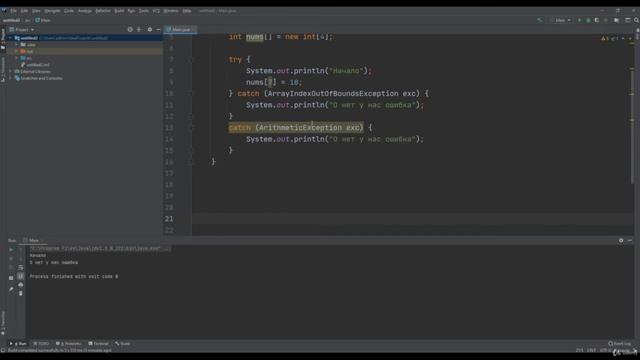The image size is (640, 360).
Task: Expand the .idea folder arrow
Action: (17, 44)
